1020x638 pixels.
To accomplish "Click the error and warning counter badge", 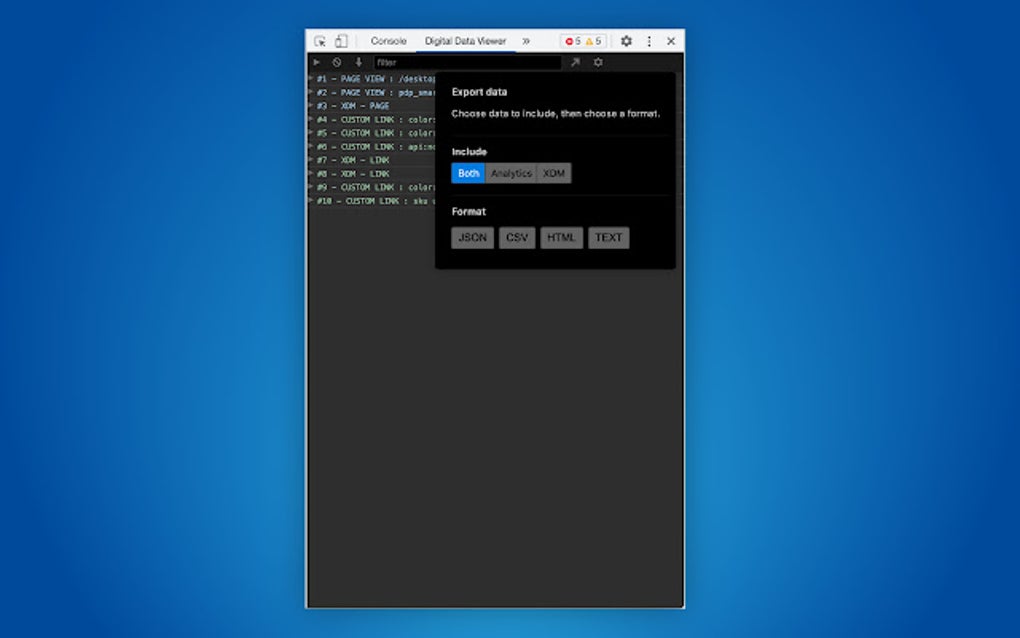I will point(581,41).
